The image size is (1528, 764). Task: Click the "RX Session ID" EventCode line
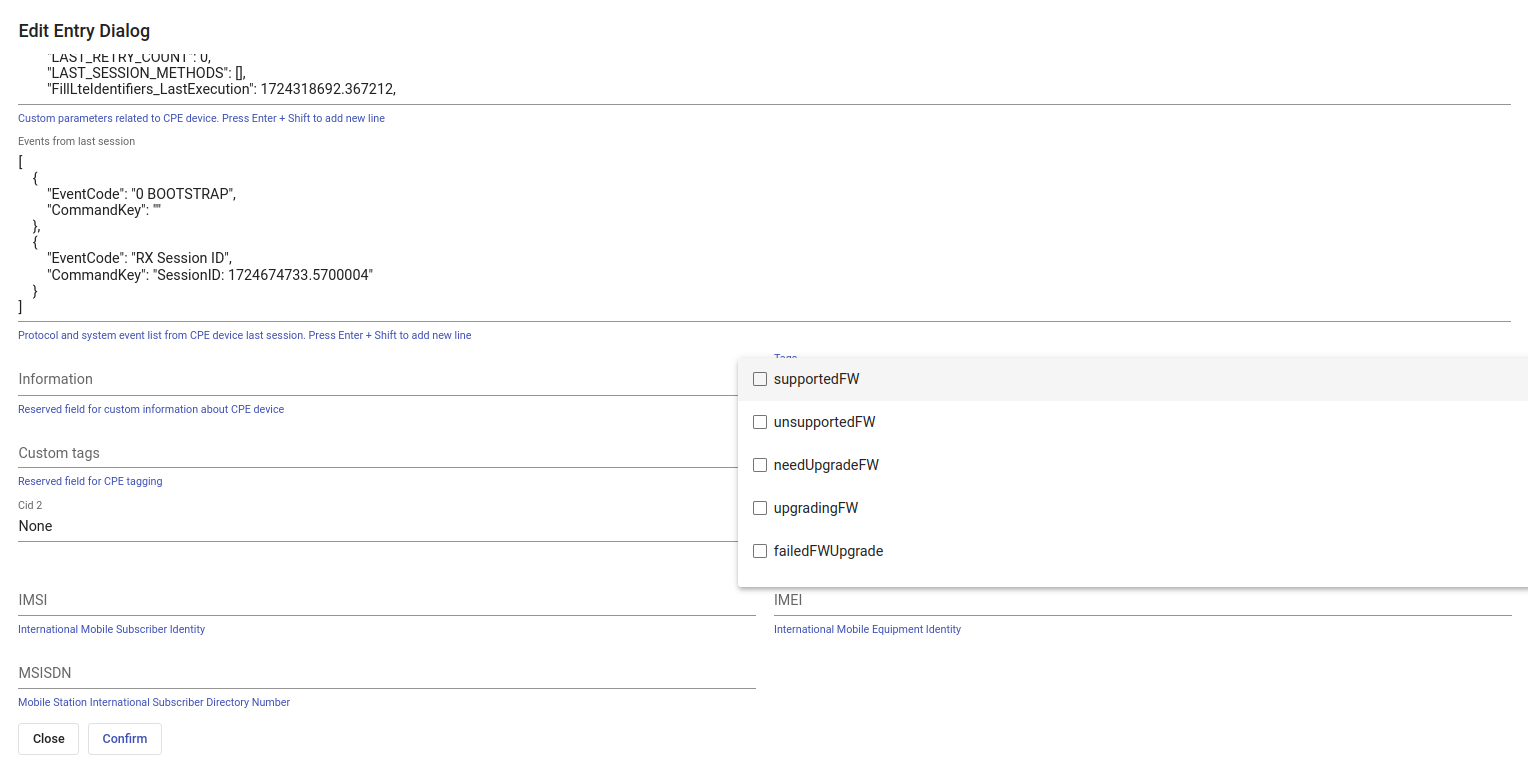pyautogui.click(x=139, y=258)
